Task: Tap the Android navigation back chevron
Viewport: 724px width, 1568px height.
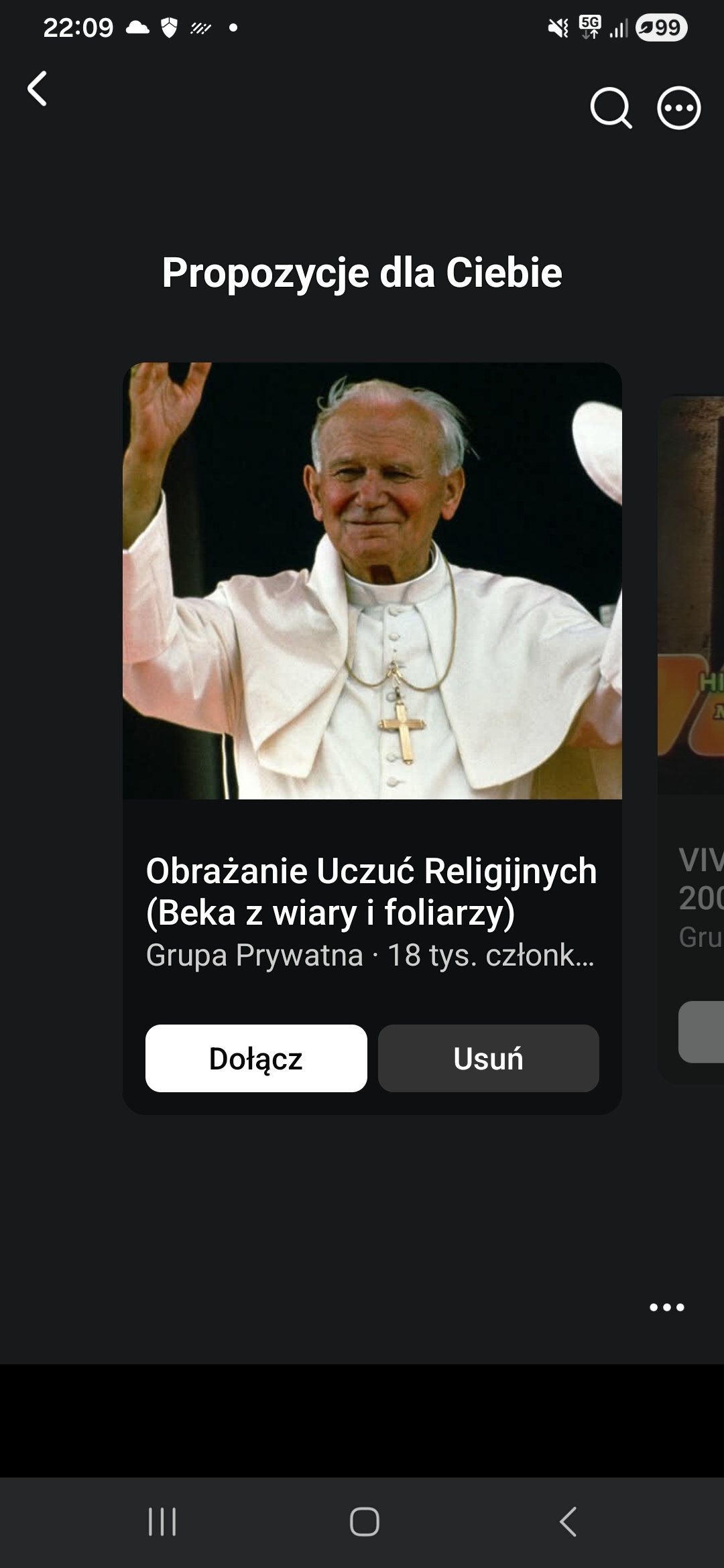Action: click(568, 1521)
